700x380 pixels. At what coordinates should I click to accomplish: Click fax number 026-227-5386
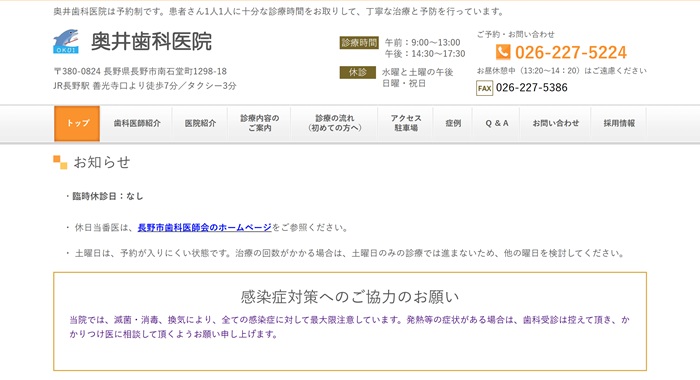[532, 88]
